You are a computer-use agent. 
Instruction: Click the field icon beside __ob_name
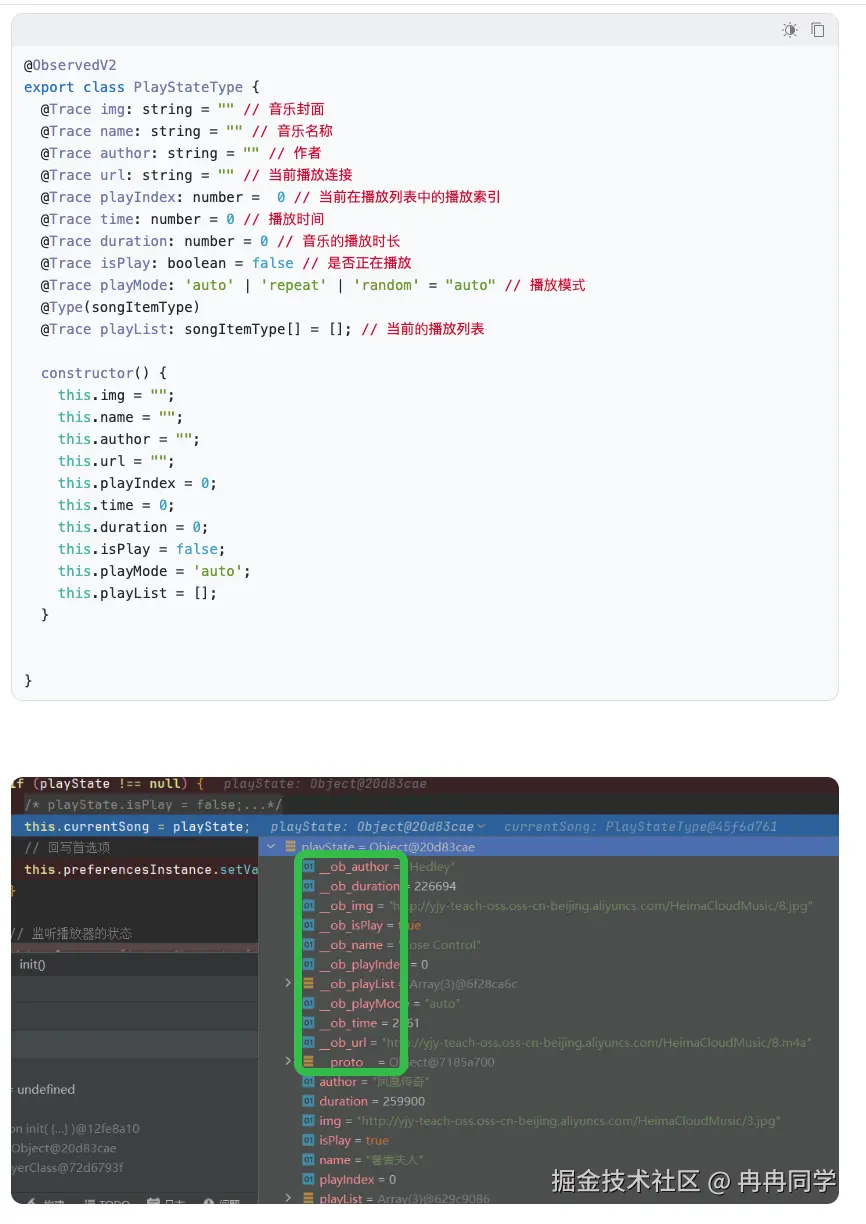pyautogui.click(x=308, y=945)
